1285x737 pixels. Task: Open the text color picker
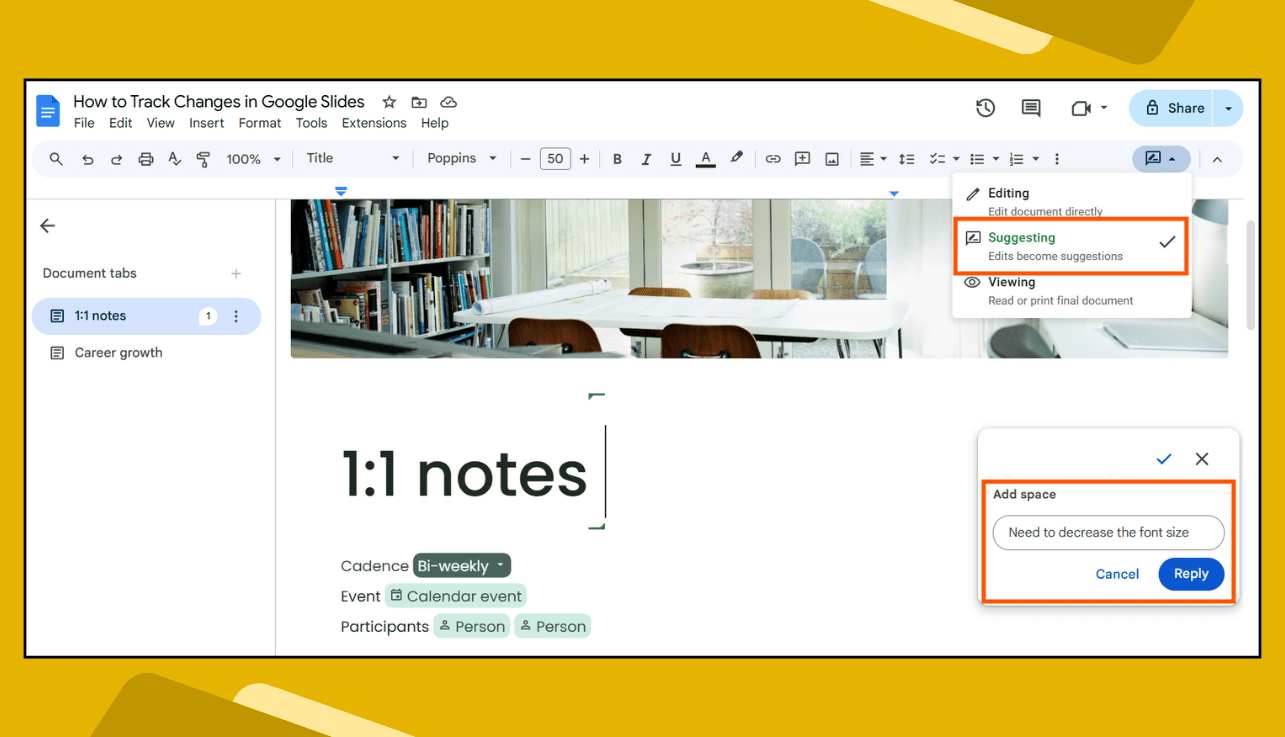705,158
